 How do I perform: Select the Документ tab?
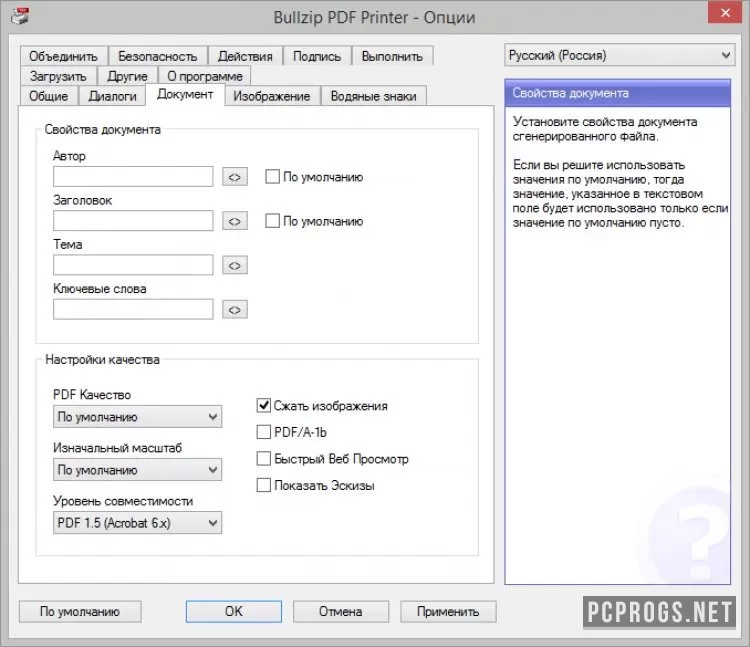tap(185, 94)
